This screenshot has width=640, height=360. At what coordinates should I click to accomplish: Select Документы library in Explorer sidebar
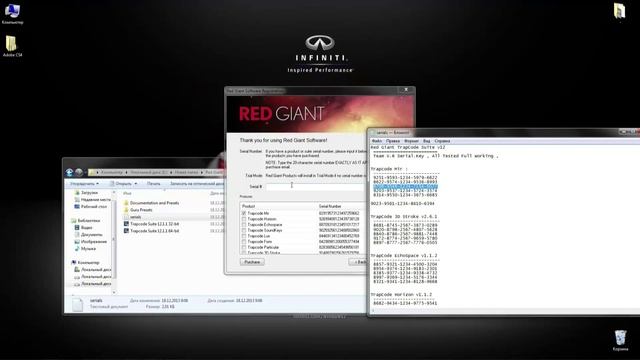[x=89, y=235]
